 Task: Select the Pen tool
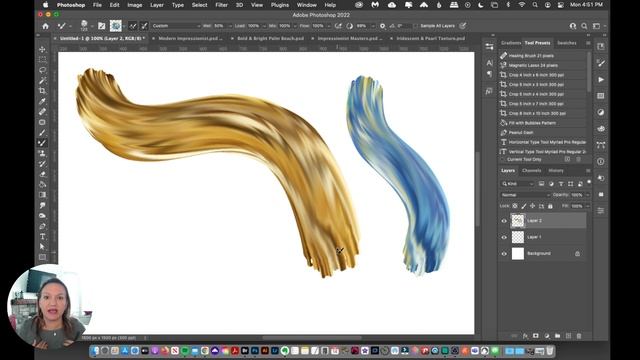42,226
